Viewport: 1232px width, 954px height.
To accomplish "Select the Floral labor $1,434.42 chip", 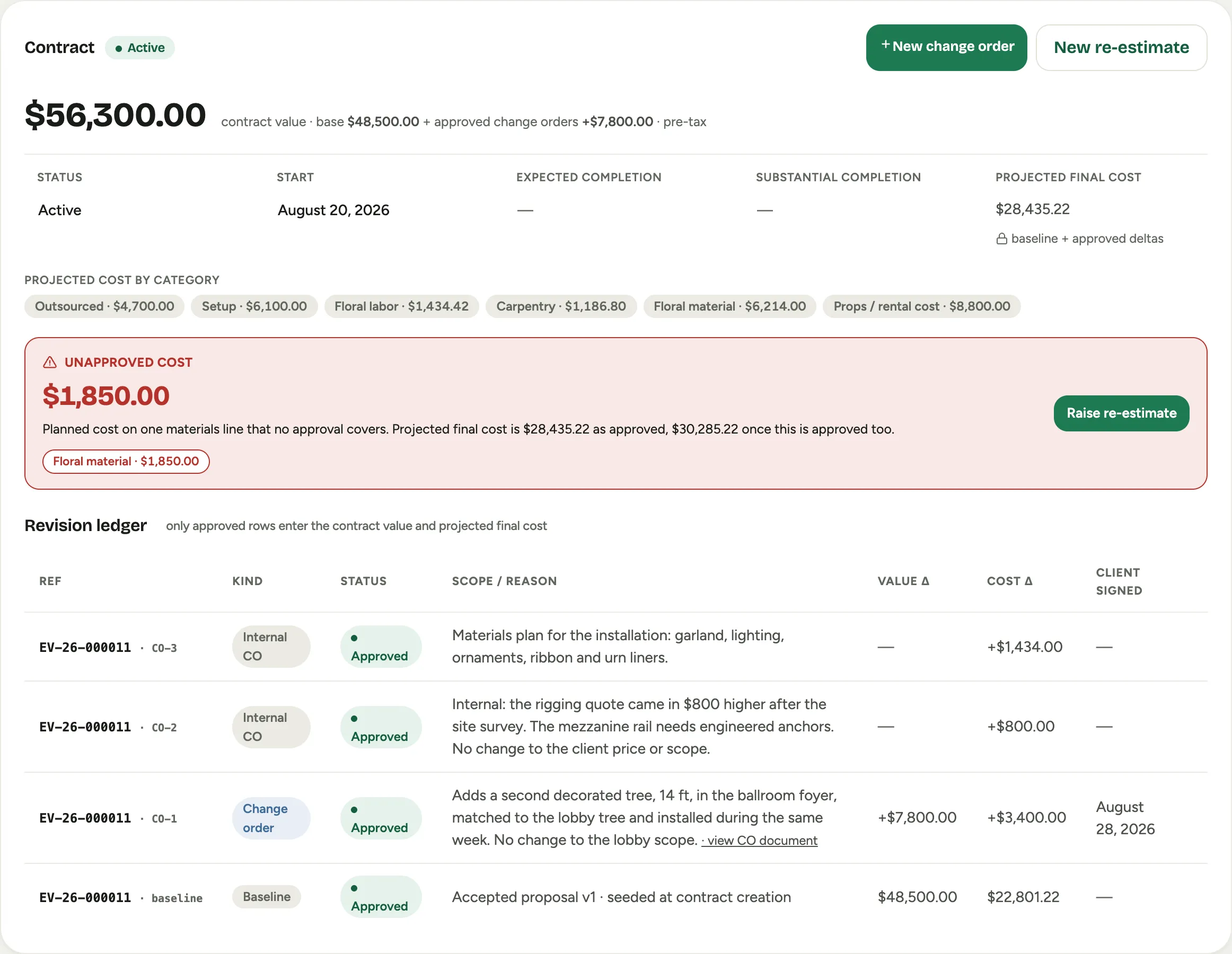I will pos(401,306).
